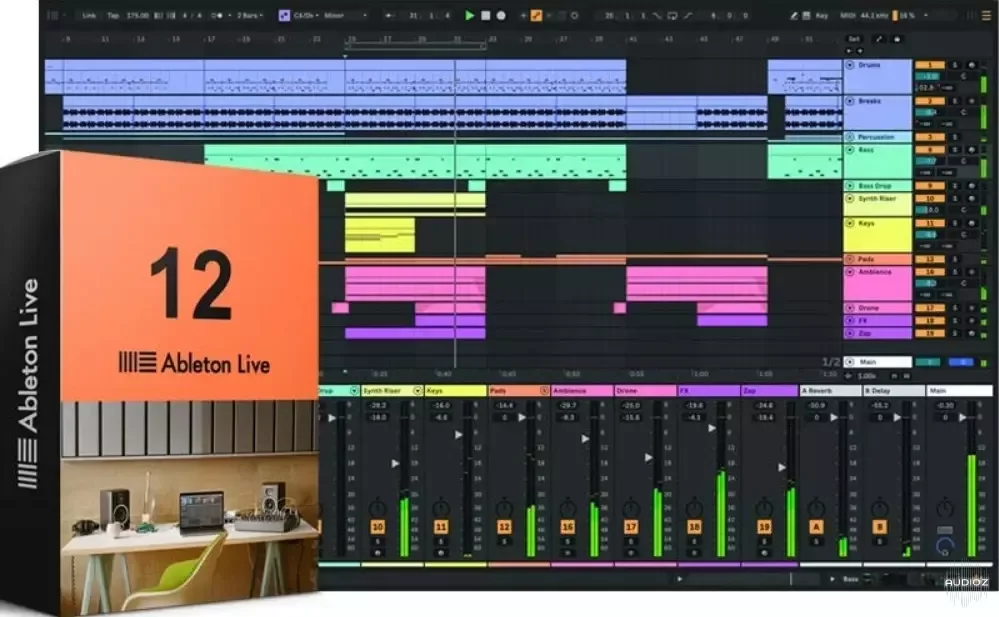Viewport: 999px width, 617px height.
Task: Solo the Drums track
Action: coord(954,65)
